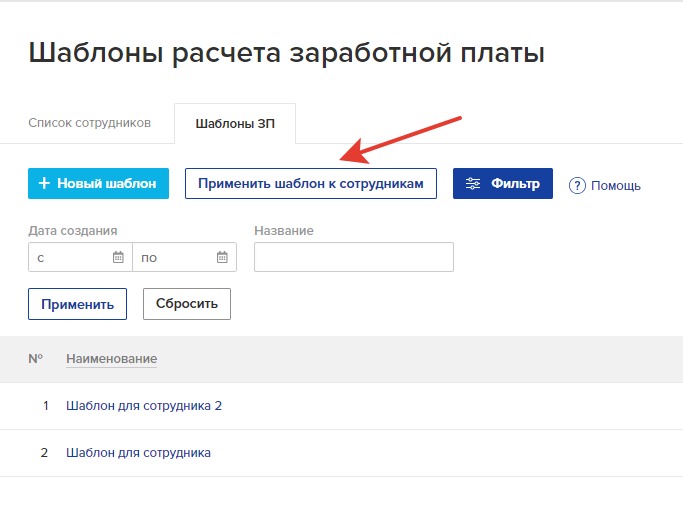Click Применить шаблон к сотрудникам button
Screen dimensions: 683x515
pos(311,183)
